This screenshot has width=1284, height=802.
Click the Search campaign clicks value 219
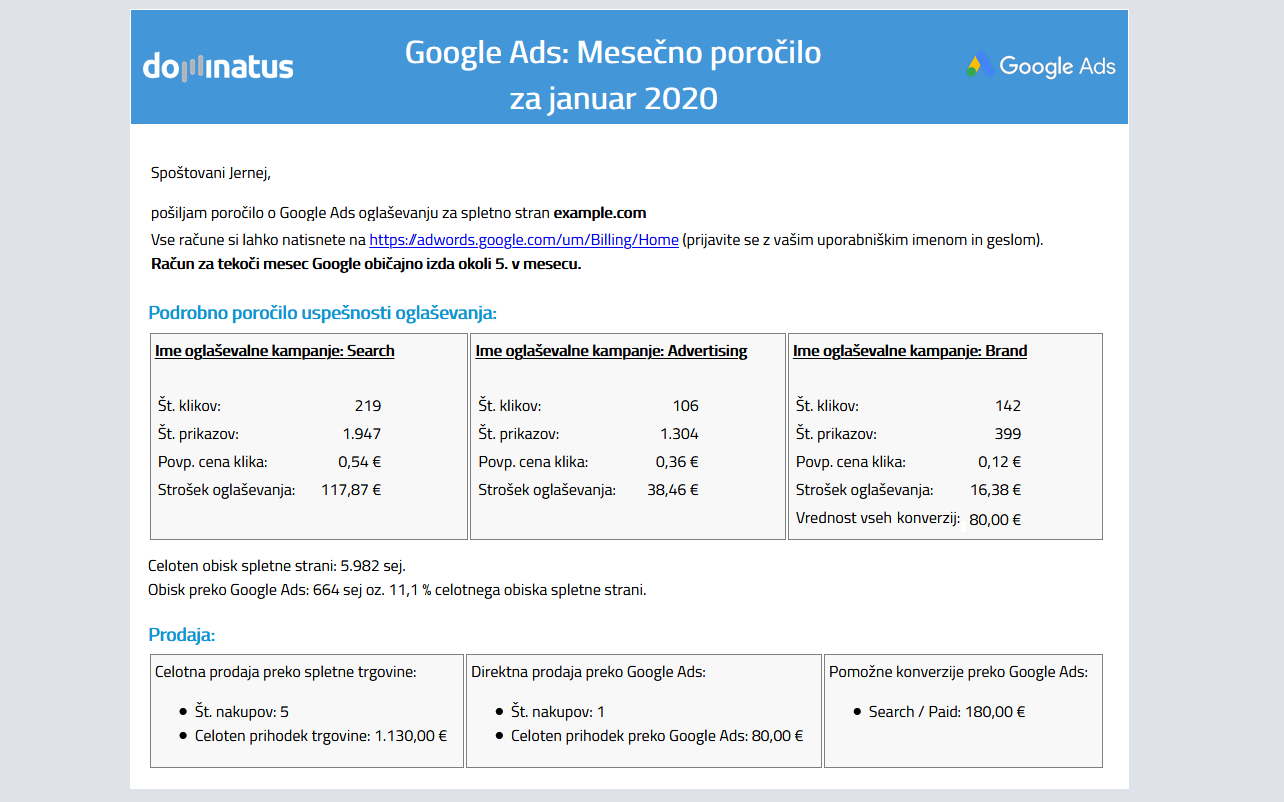367,406
